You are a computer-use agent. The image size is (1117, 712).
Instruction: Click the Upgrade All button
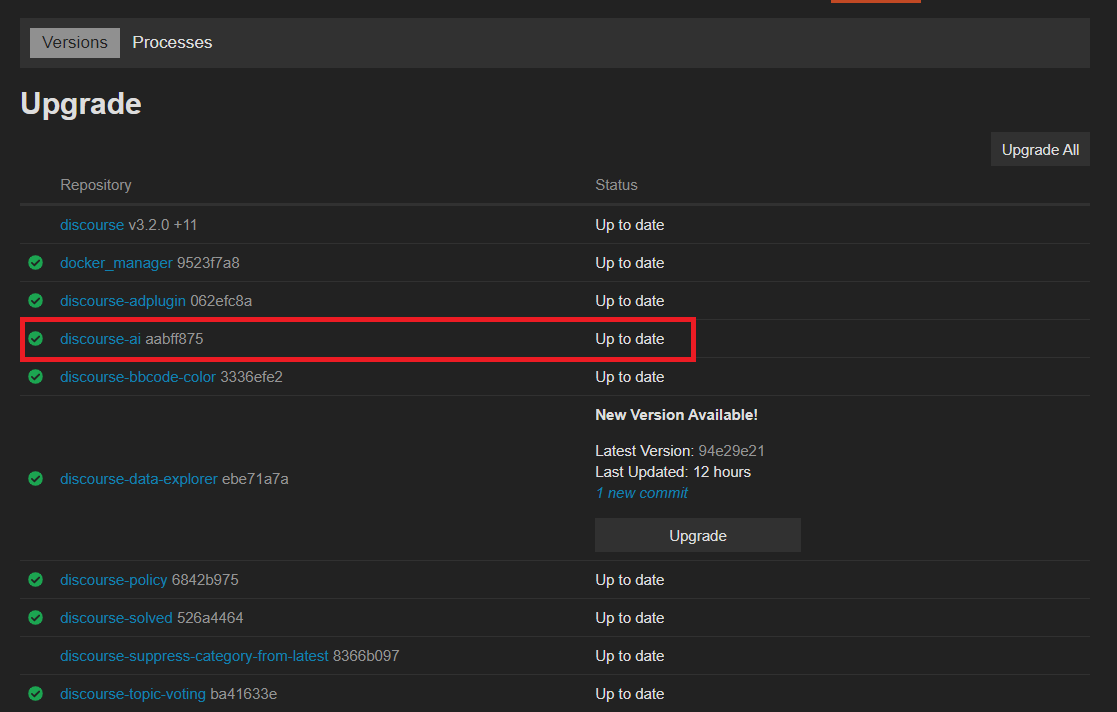(1040, 150)
